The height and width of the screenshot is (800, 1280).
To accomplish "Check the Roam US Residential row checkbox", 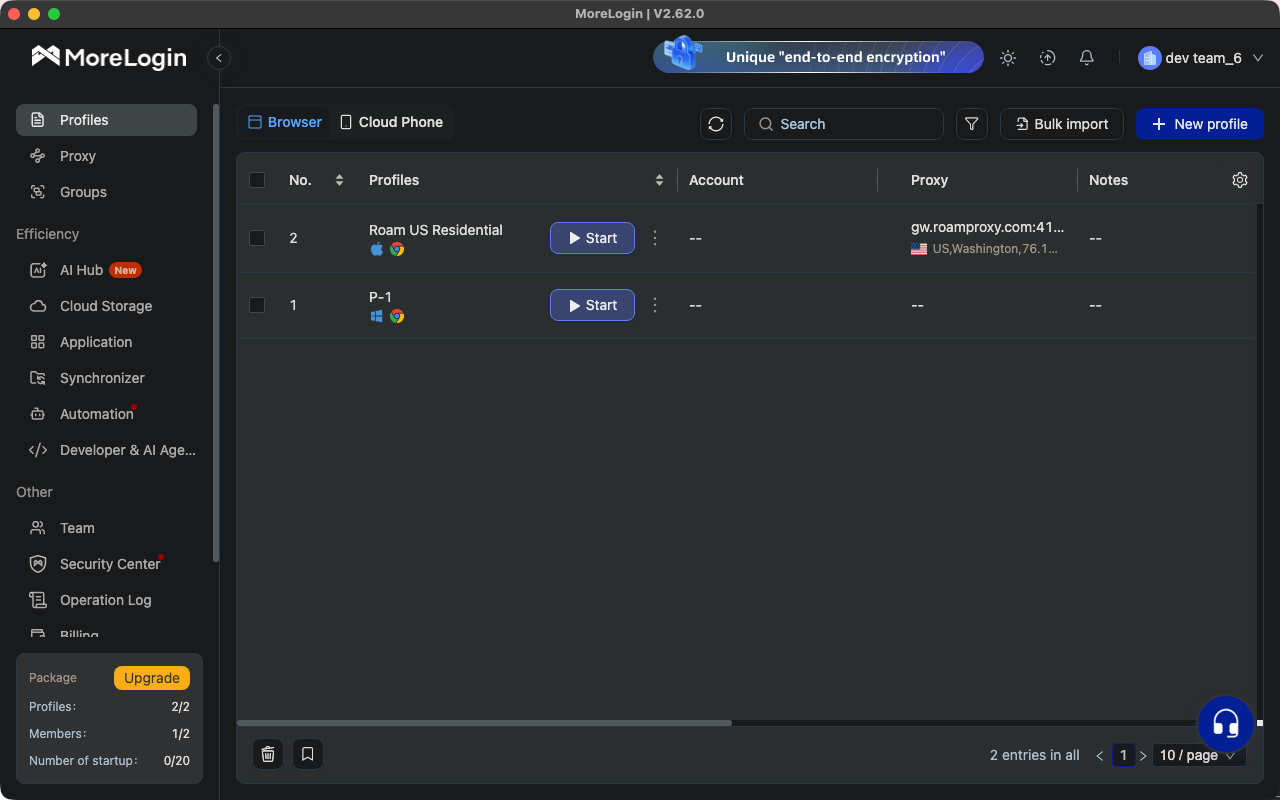I will pos(257,238).
